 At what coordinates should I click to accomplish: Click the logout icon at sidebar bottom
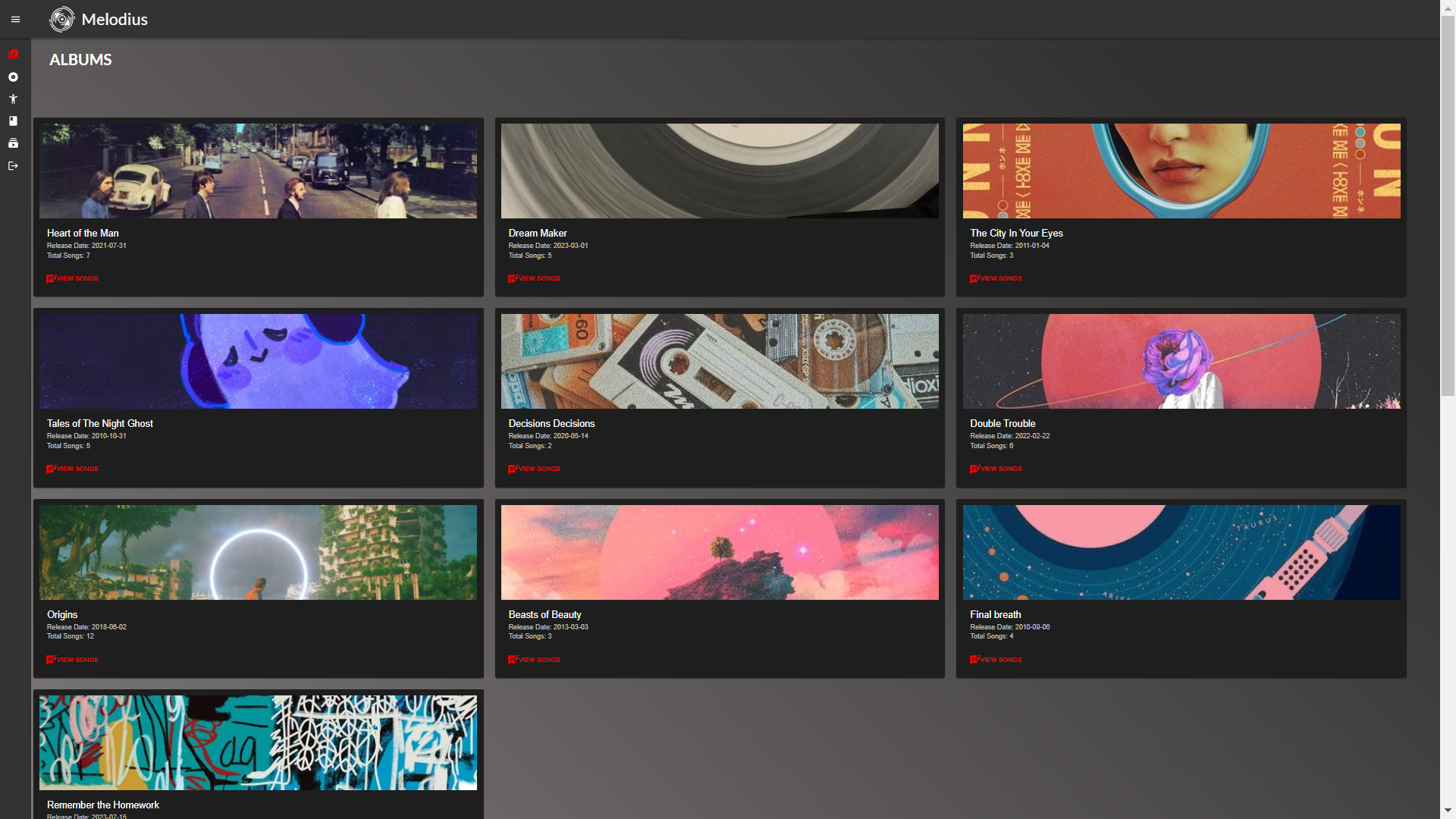tap(13, 165)
